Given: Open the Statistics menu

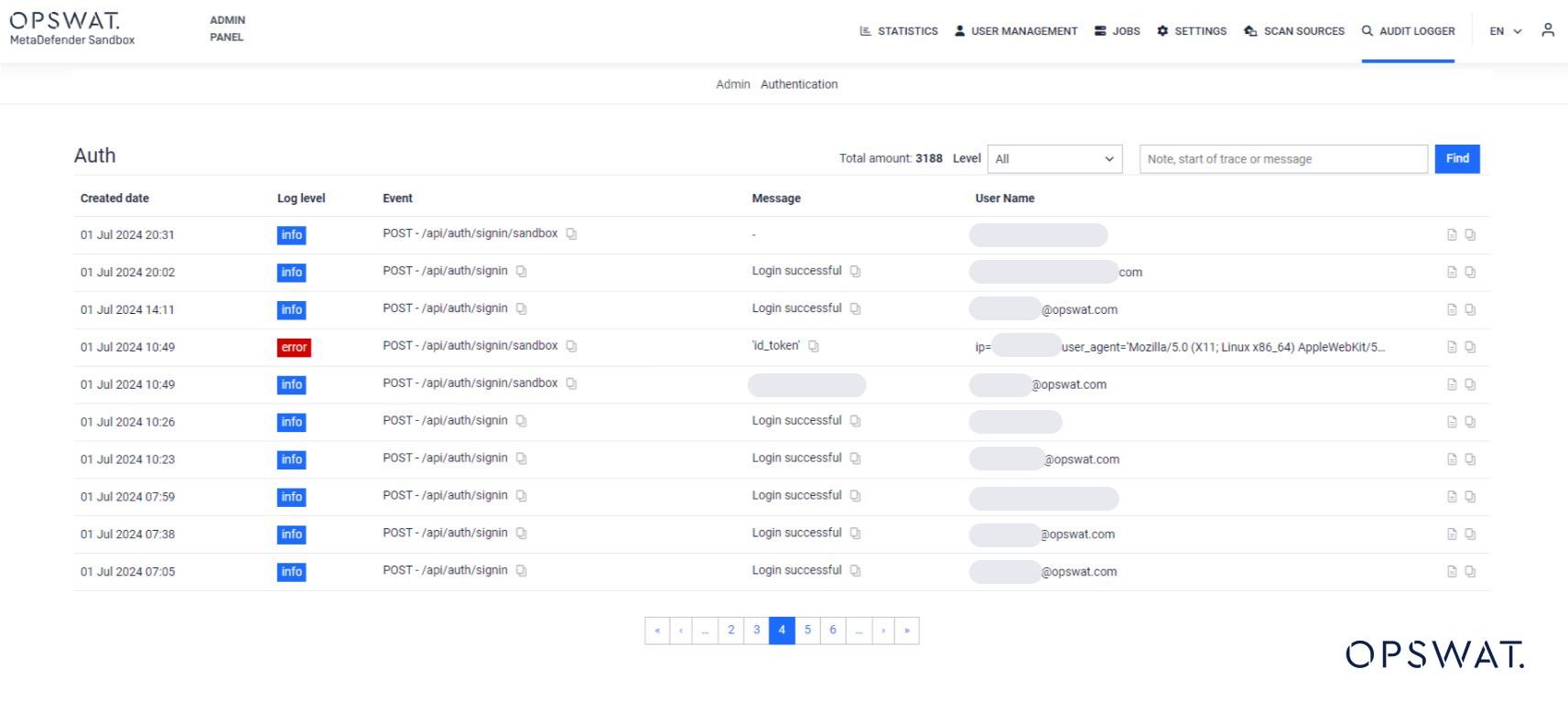Looking at the screenshot, I should tap(899, 31).
